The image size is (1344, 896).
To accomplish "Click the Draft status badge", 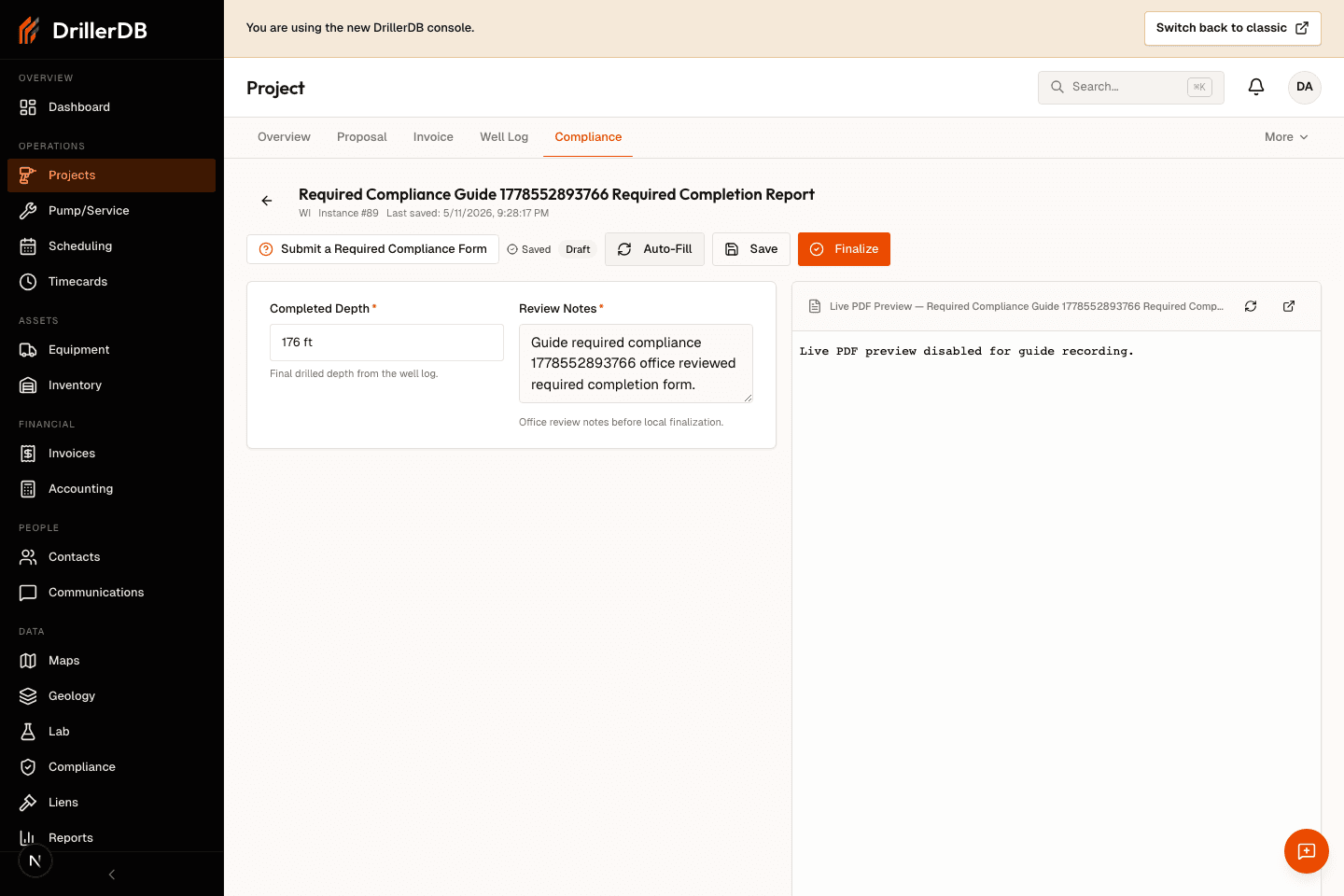I will (x=578, y=249).
